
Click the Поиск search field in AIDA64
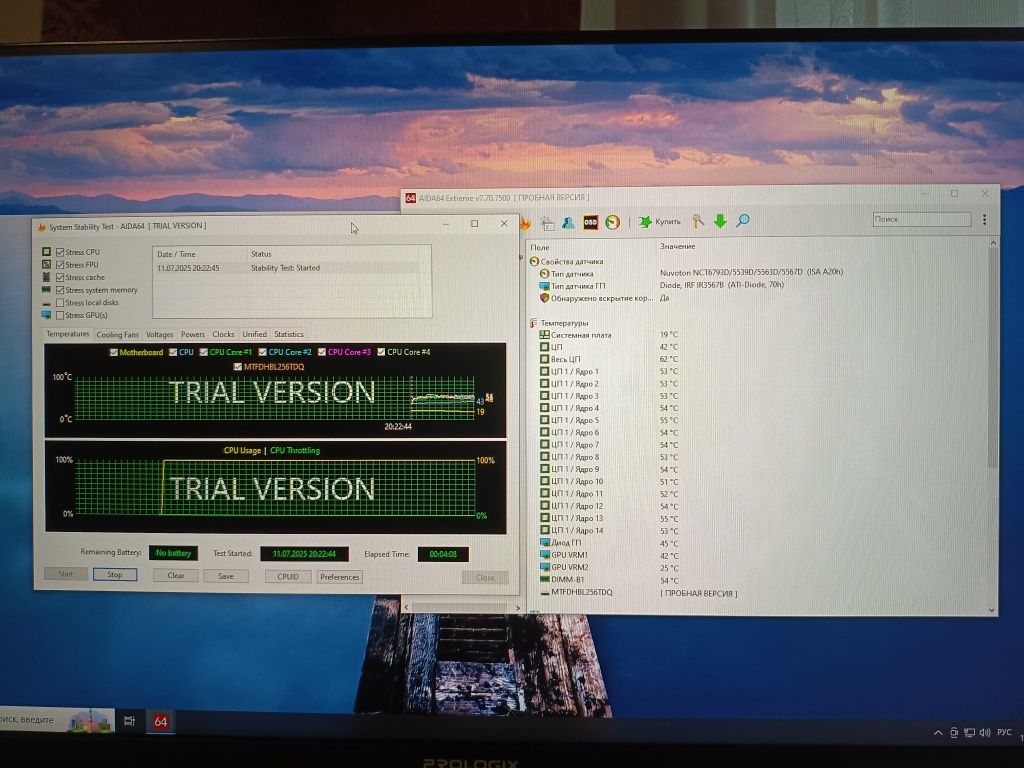click(921, 219)
